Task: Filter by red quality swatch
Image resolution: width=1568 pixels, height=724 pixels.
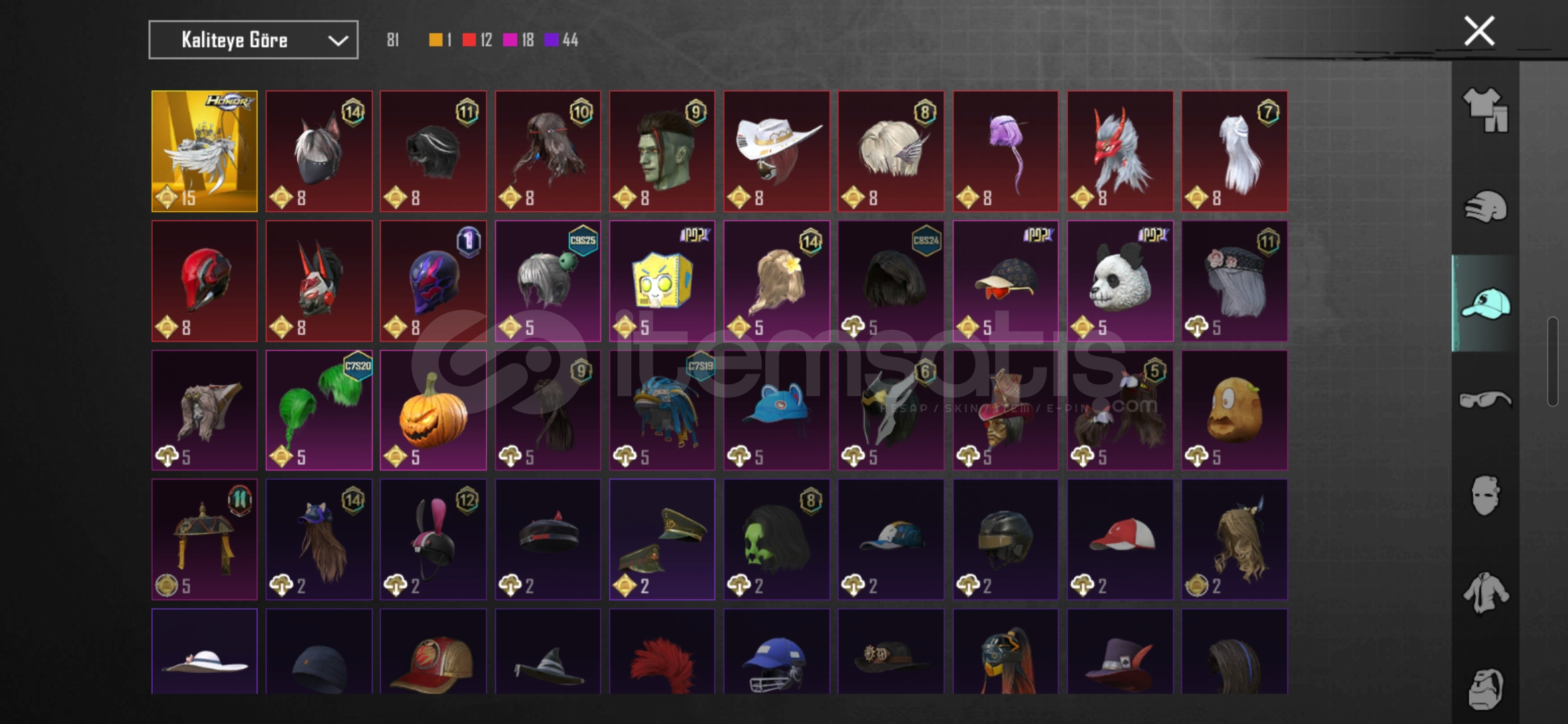Action: (469, 40)
